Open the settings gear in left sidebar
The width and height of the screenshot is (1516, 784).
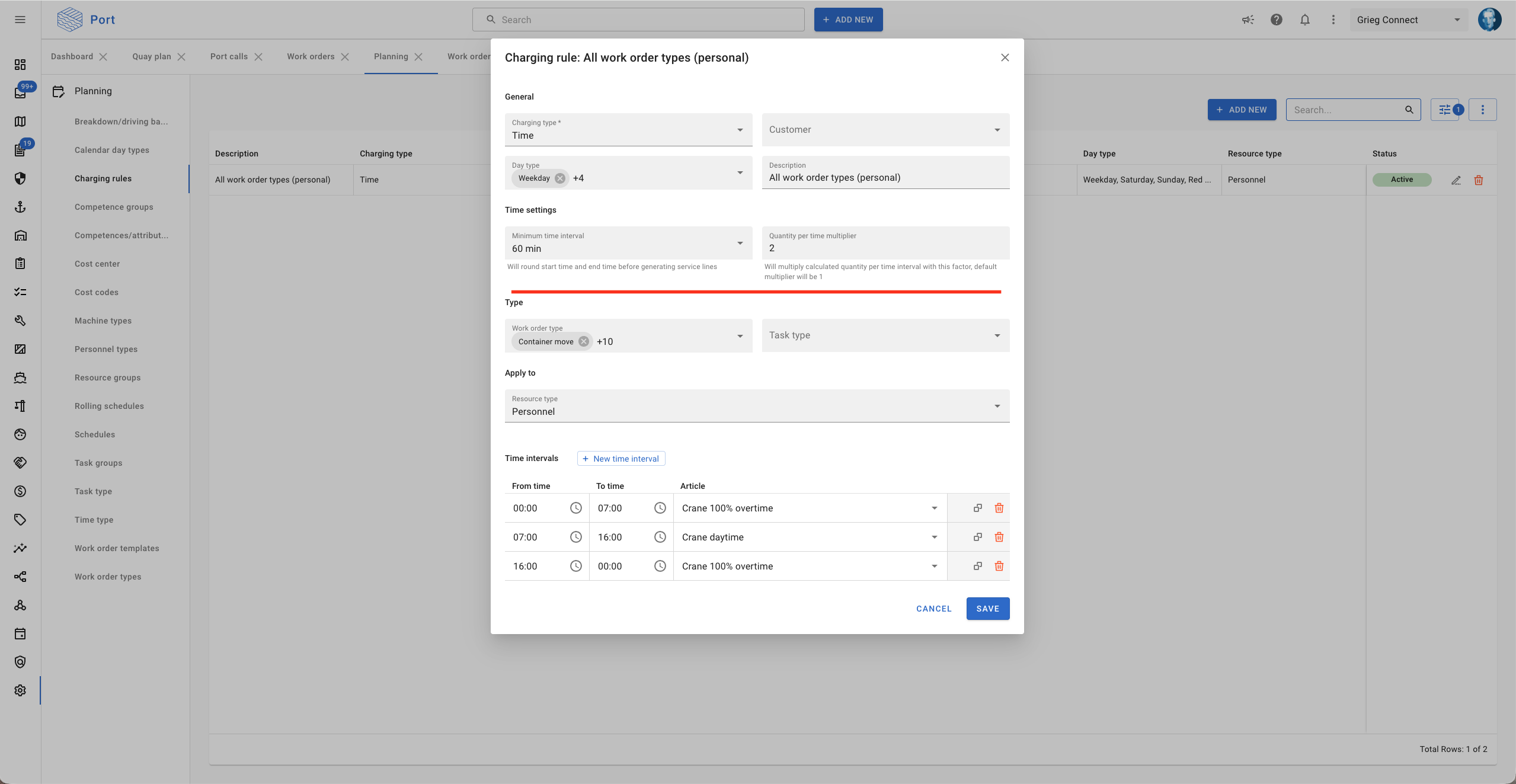click(20, 690)
